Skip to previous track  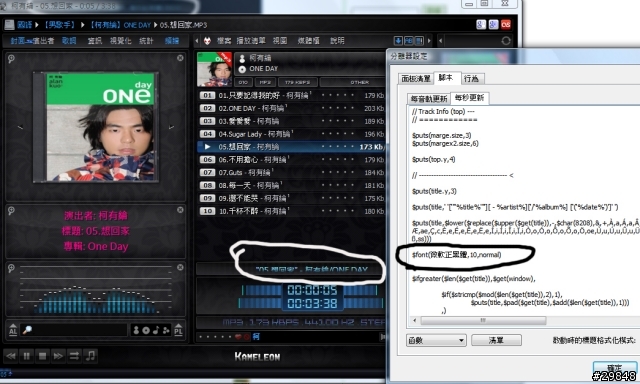click(11, 356)
